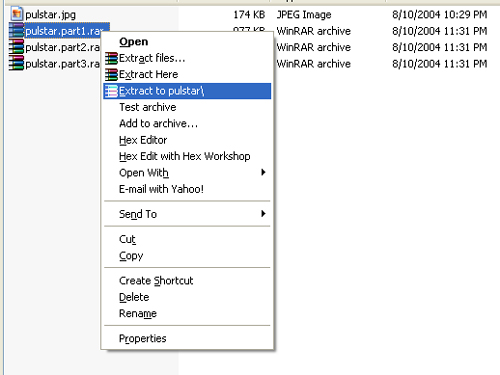Click WinRAR archive type of pulstar.part2.rar row

[314, 47]
